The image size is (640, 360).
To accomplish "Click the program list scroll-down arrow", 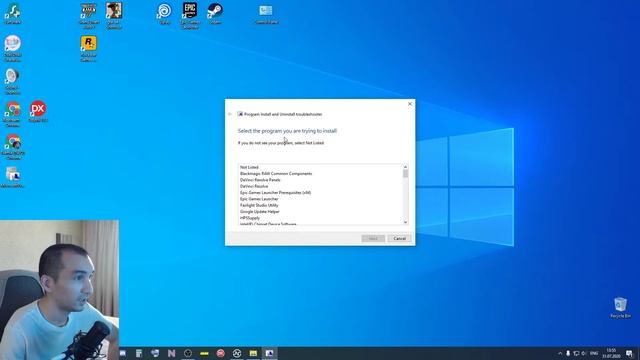I will coord(405,222).
